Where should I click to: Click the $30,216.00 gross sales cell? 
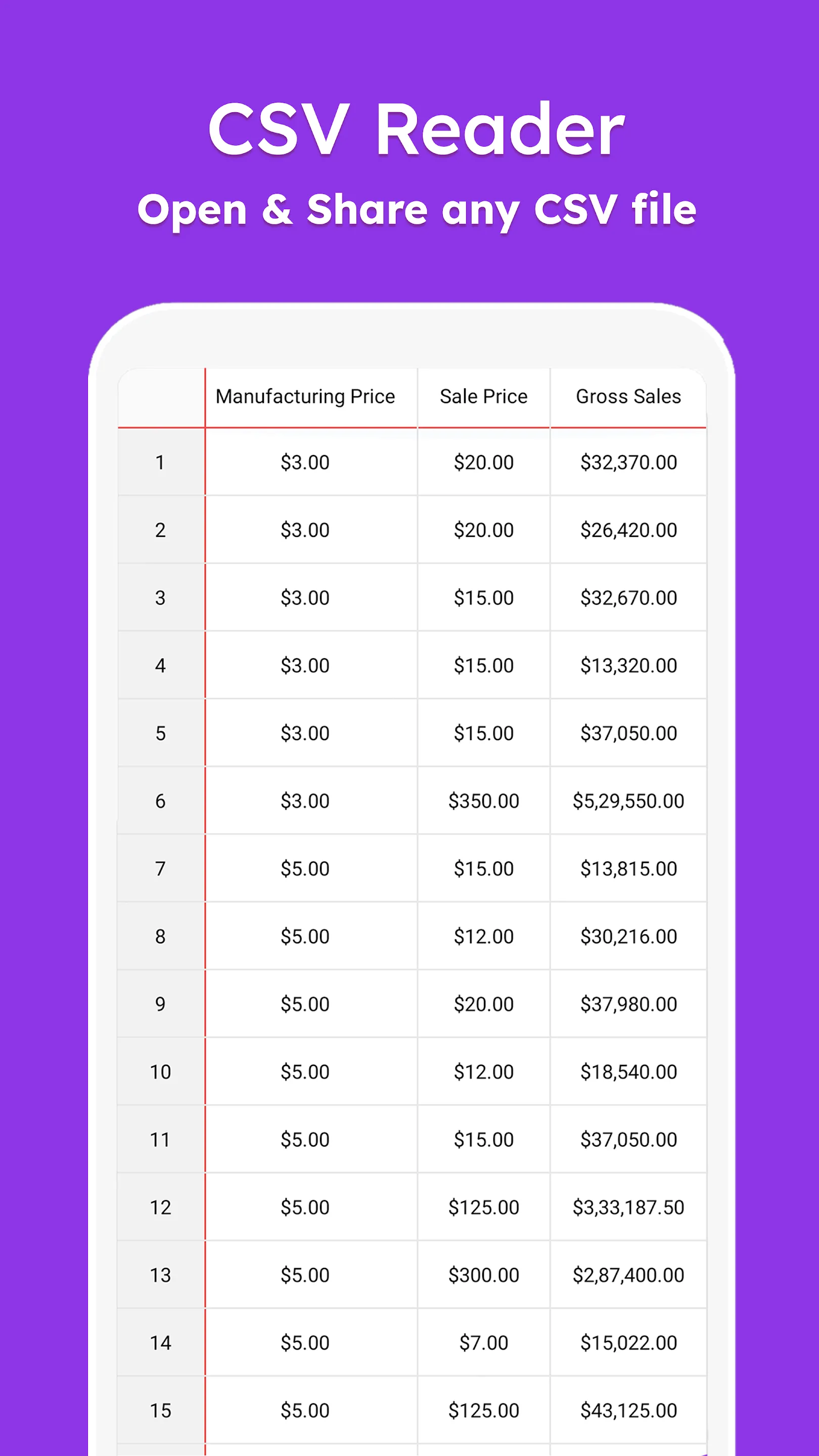(628, 937)
